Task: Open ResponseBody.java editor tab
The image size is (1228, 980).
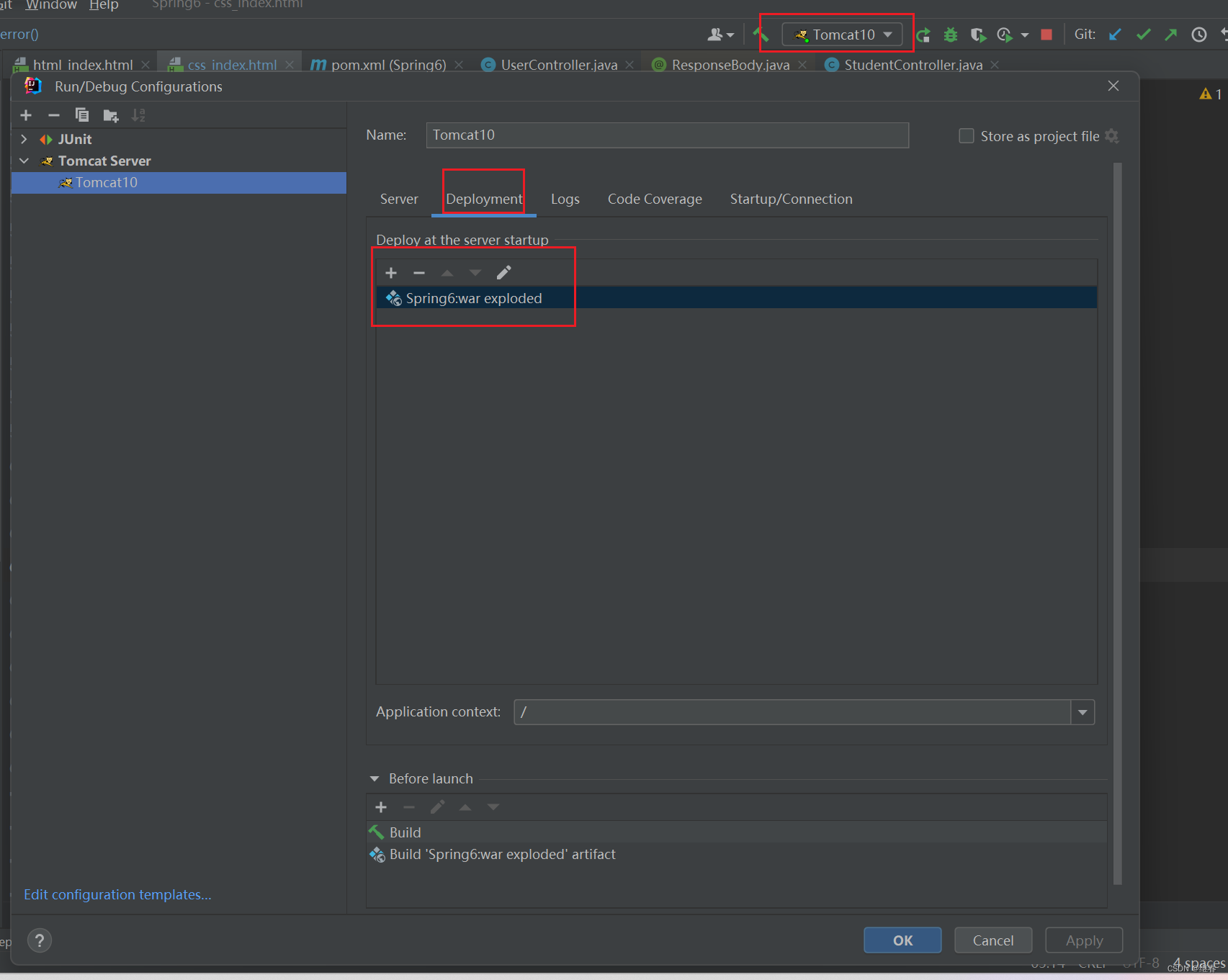Action: pyautogui.click(x=730, y=65)
